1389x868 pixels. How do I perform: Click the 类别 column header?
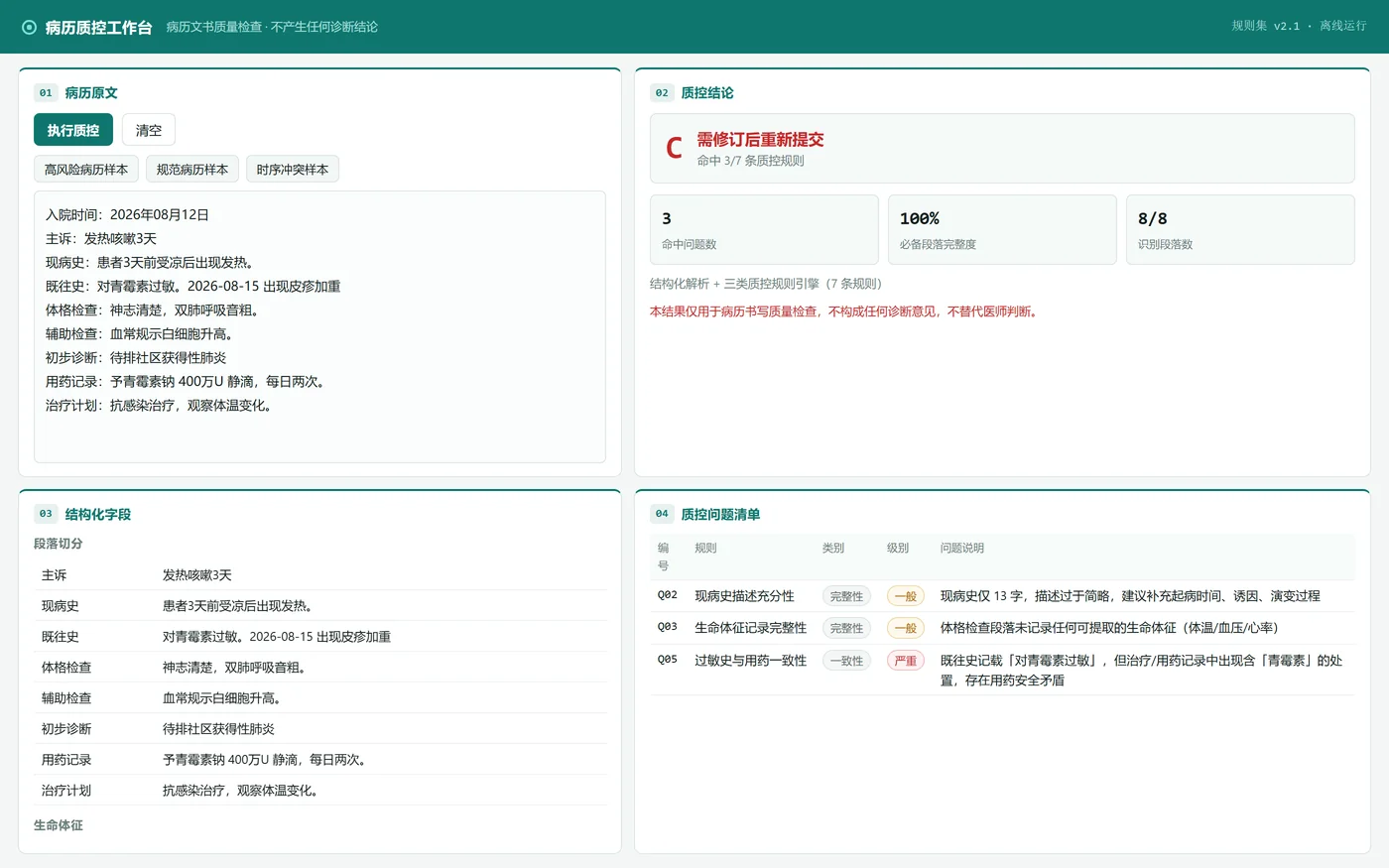(833, 548)
